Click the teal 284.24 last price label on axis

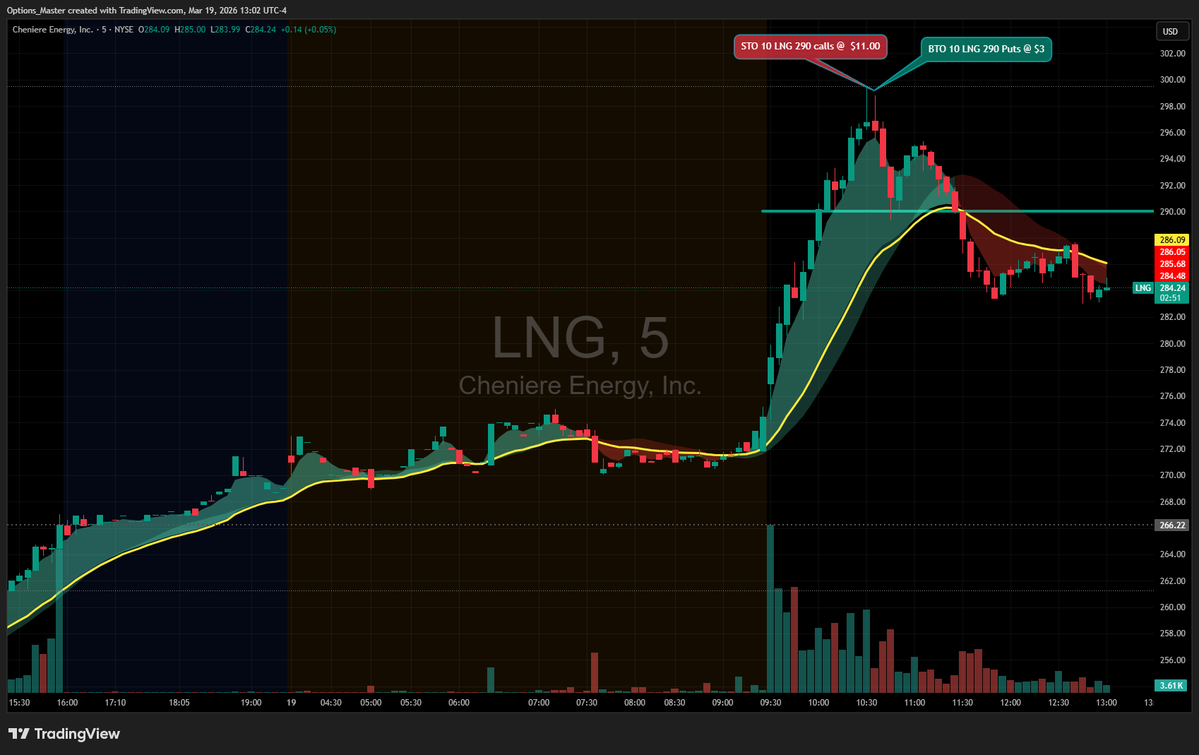pos(1171,288)
